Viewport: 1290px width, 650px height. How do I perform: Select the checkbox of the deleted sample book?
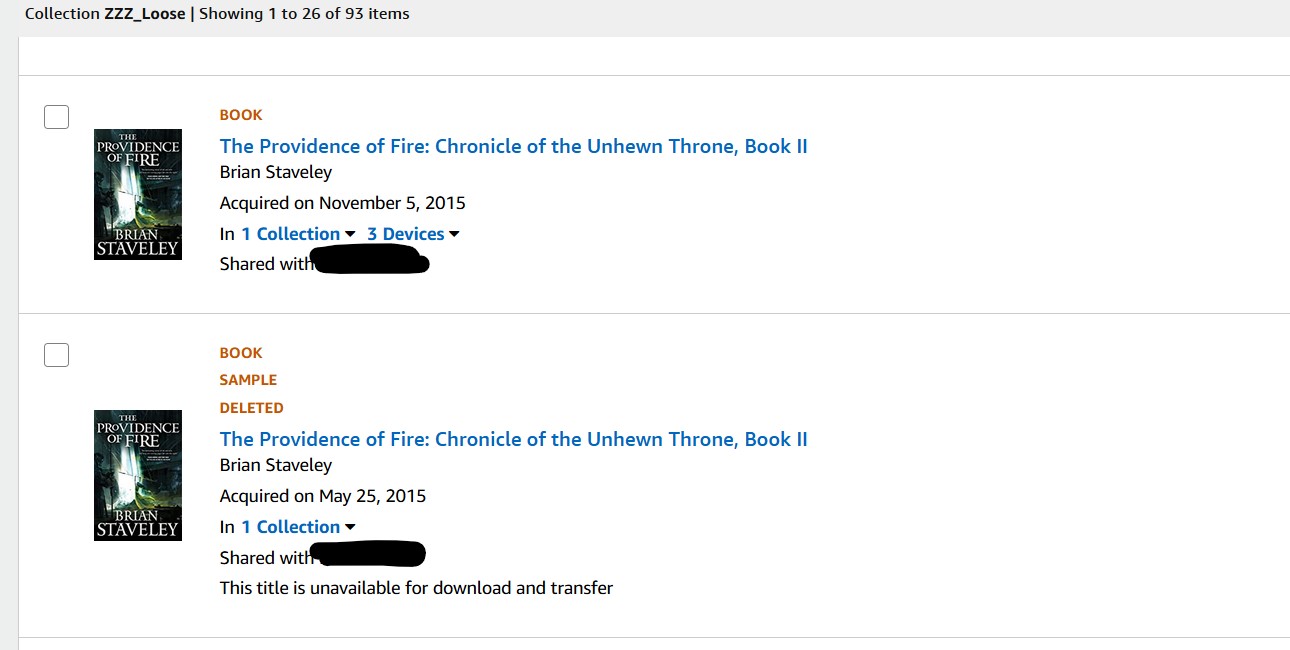56,354
